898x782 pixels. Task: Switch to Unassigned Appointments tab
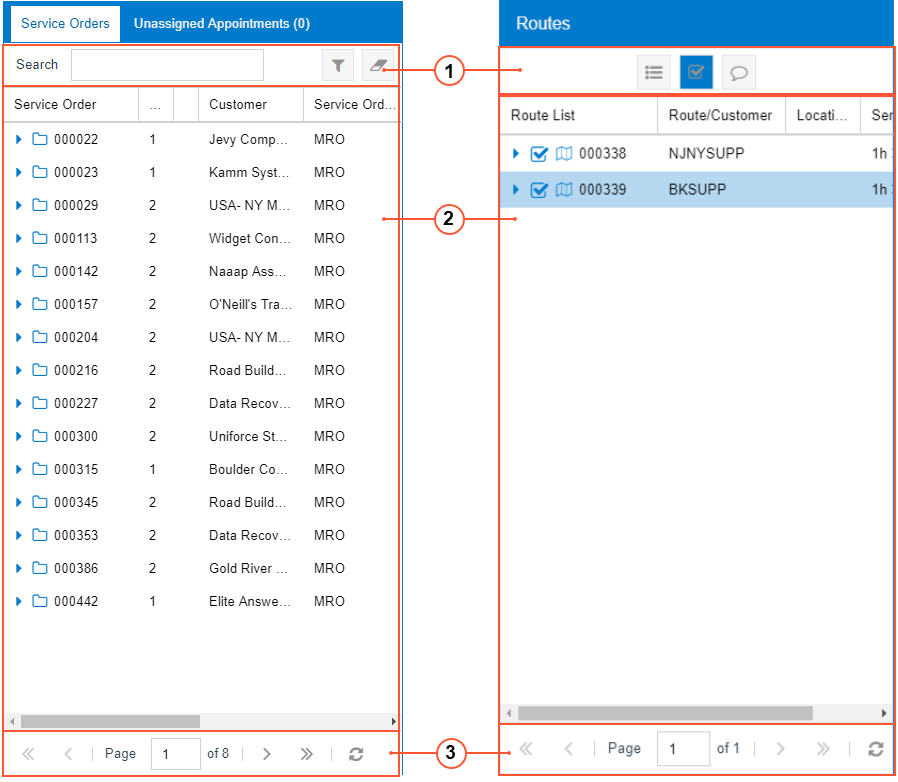[221, 23]
